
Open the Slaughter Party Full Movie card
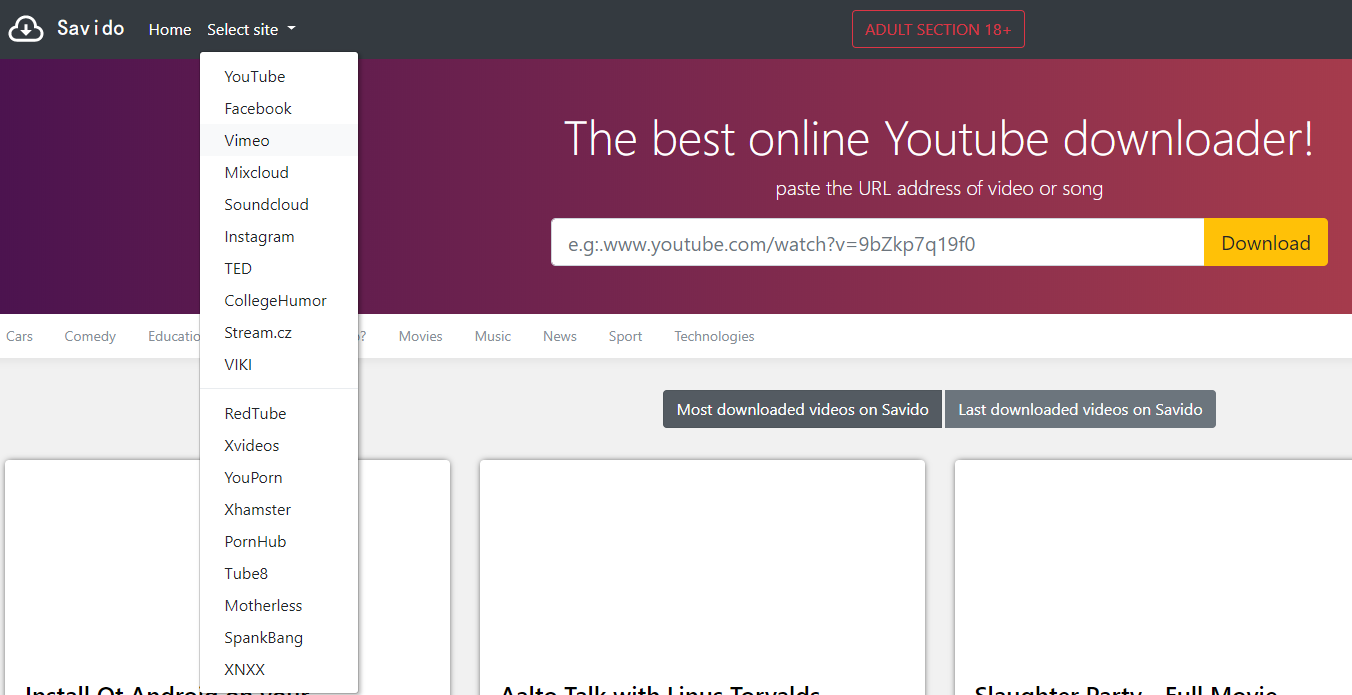point(1153,578)
